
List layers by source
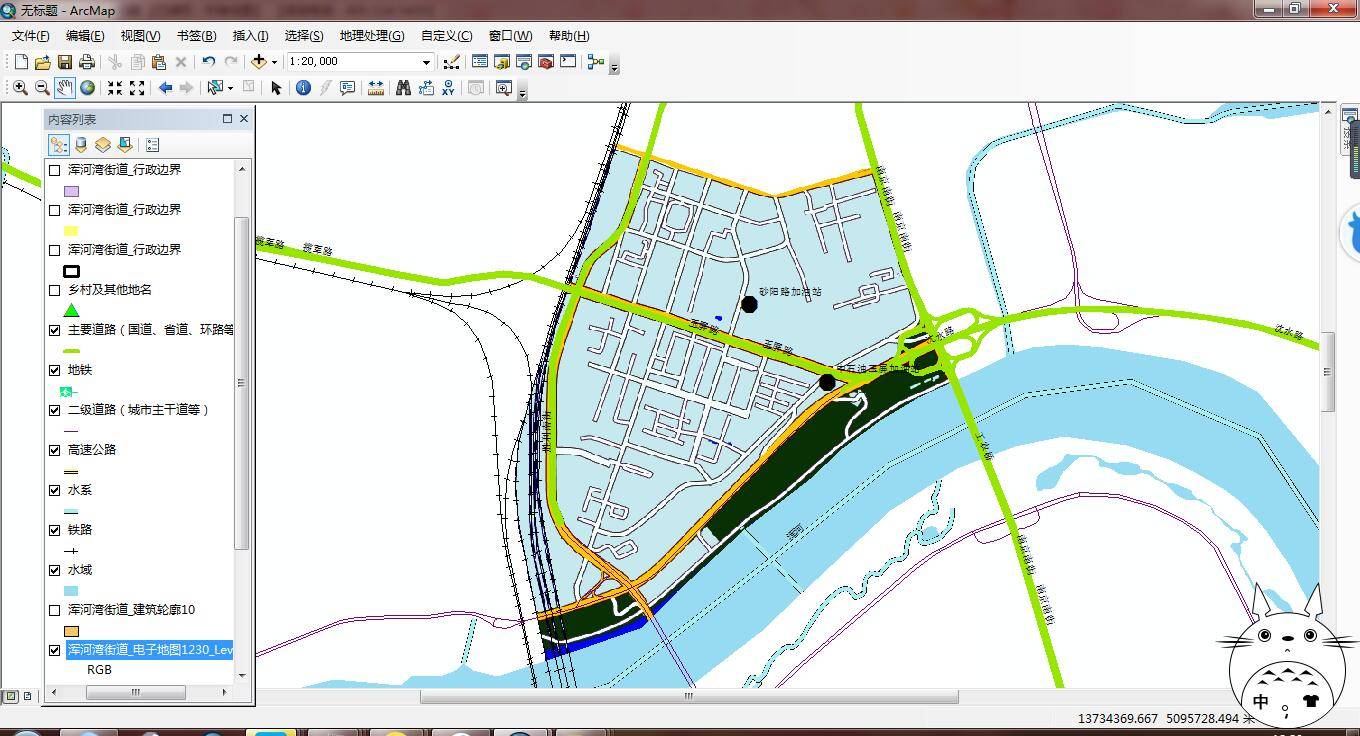click(81, 145)
